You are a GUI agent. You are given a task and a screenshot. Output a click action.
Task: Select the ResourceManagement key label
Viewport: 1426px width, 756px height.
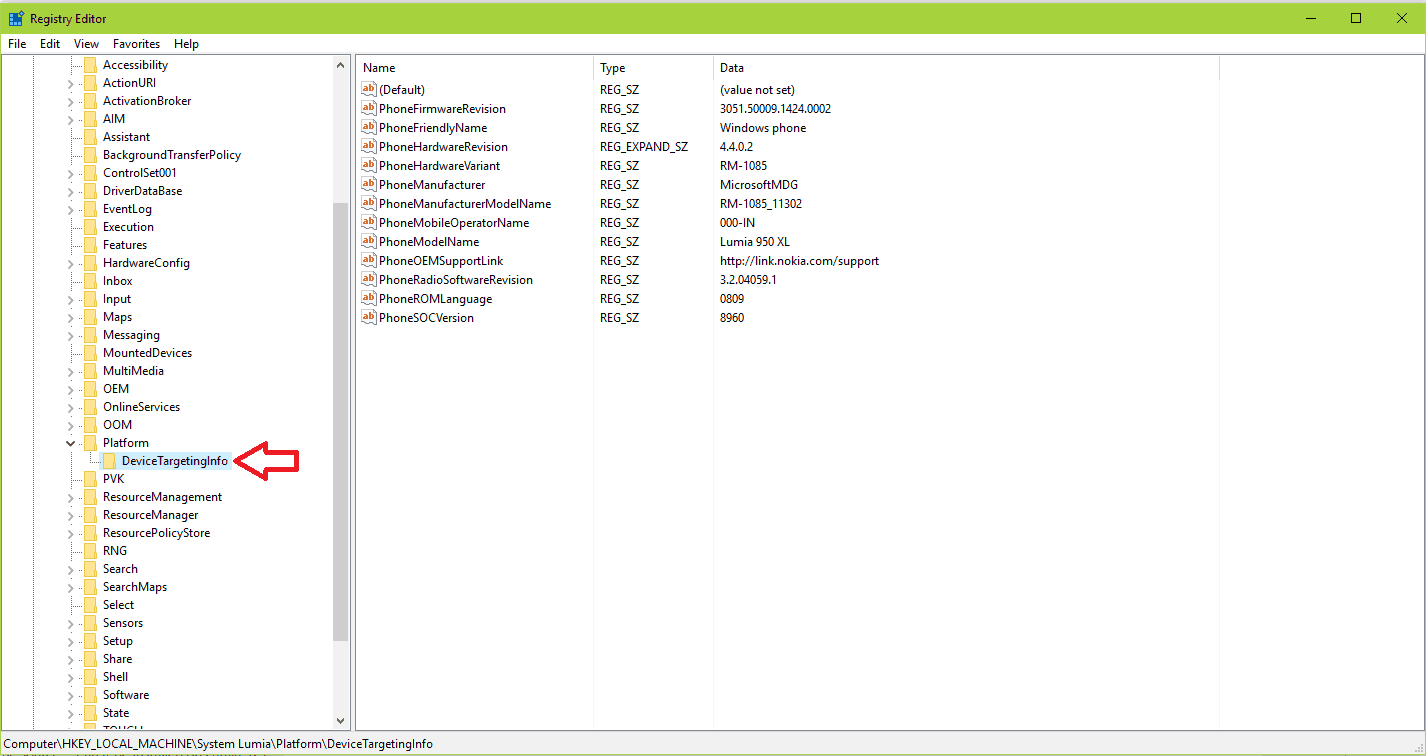(x=162, y=497)
